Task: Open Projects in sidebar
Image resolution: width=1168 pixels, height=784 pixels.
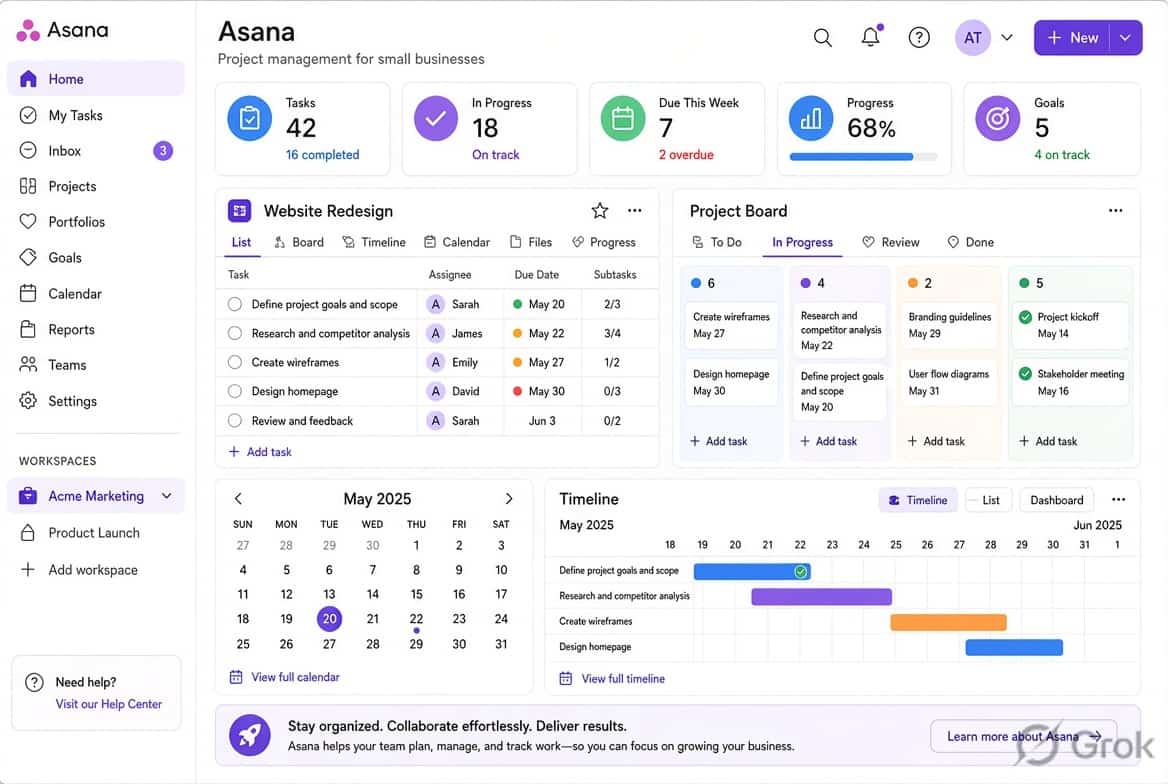Action: pyautogui.click(x=96, y=186)
